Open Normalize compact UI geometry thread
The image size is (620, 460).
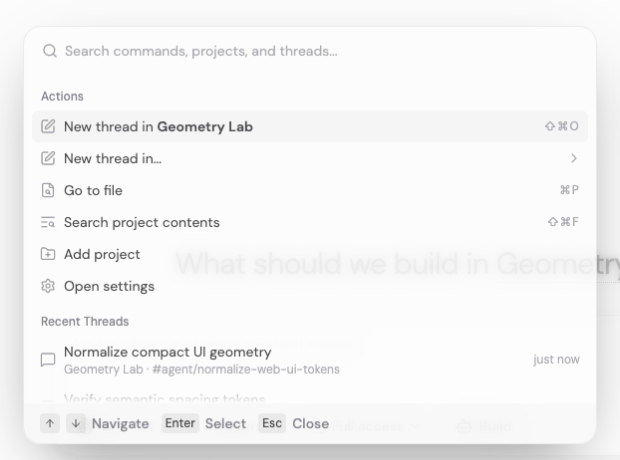[310, 360]
